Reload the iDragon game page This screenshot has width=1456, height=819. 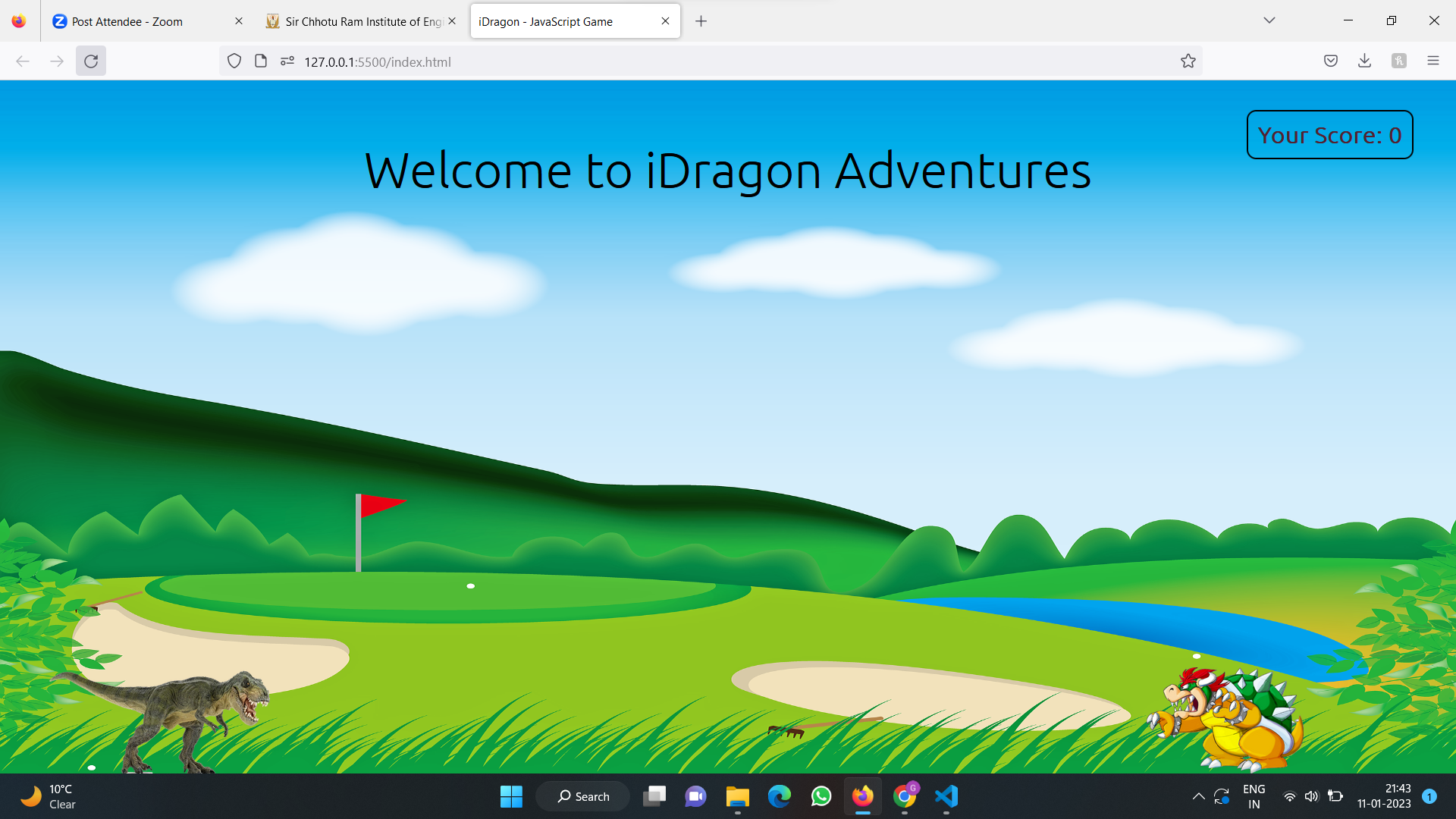tap(90, 61)
